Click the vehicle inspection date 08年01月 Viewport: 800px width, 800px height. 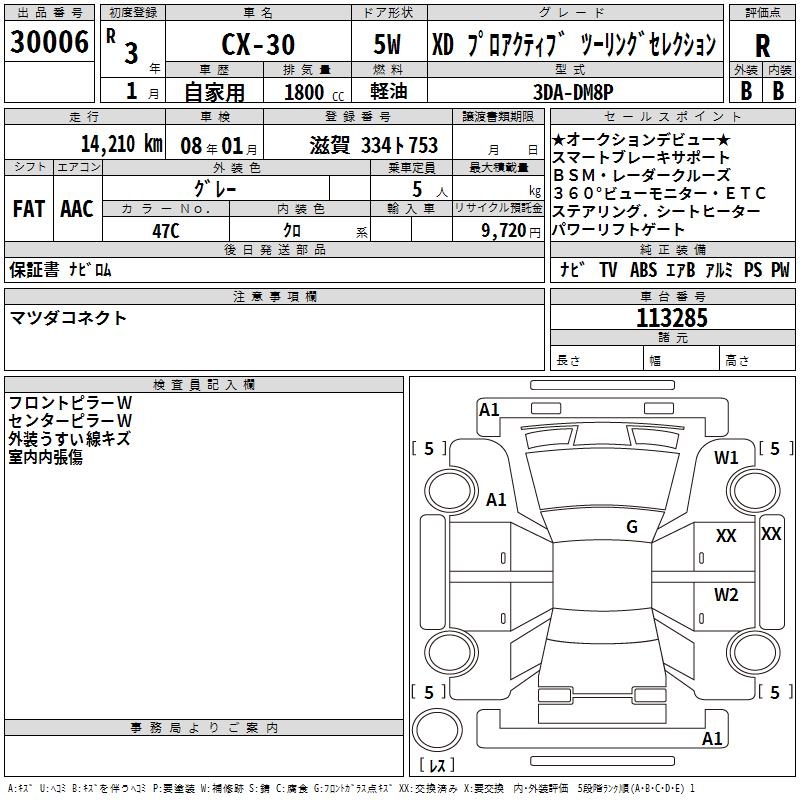tap(219, 146)
